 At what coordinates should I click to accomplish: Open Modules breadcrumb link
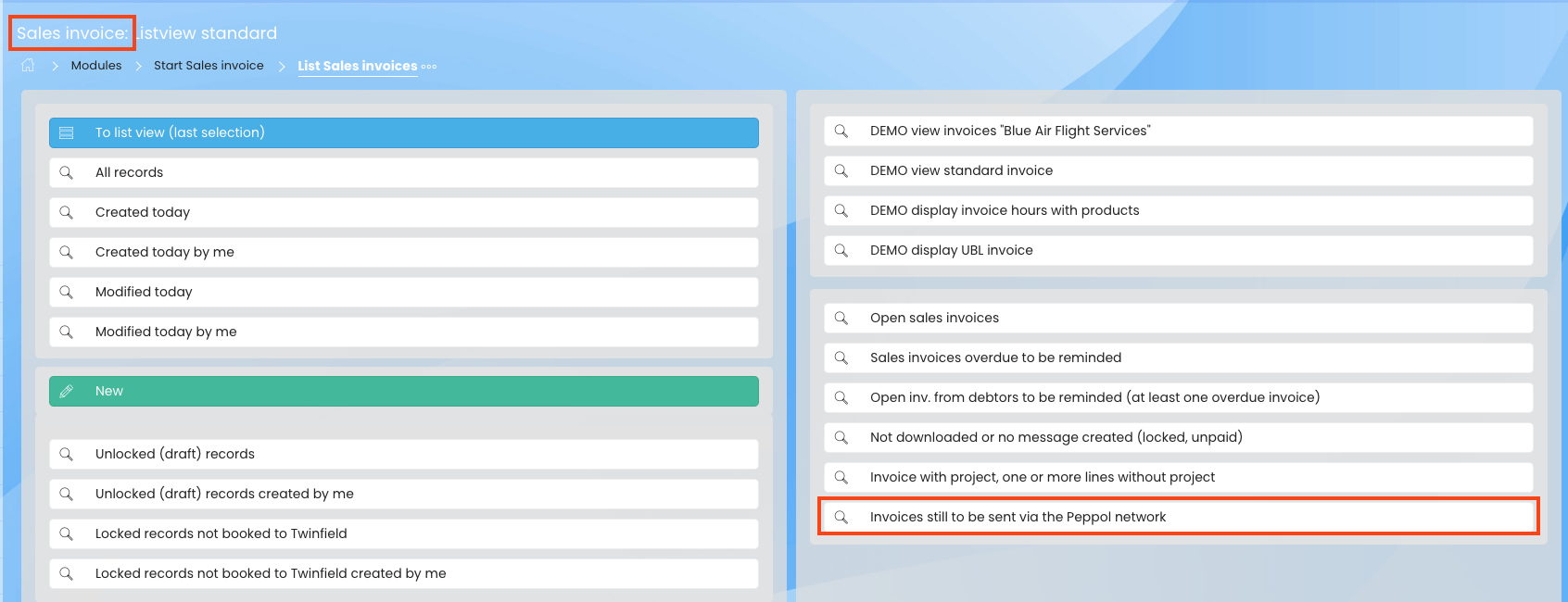click(96, 66)
